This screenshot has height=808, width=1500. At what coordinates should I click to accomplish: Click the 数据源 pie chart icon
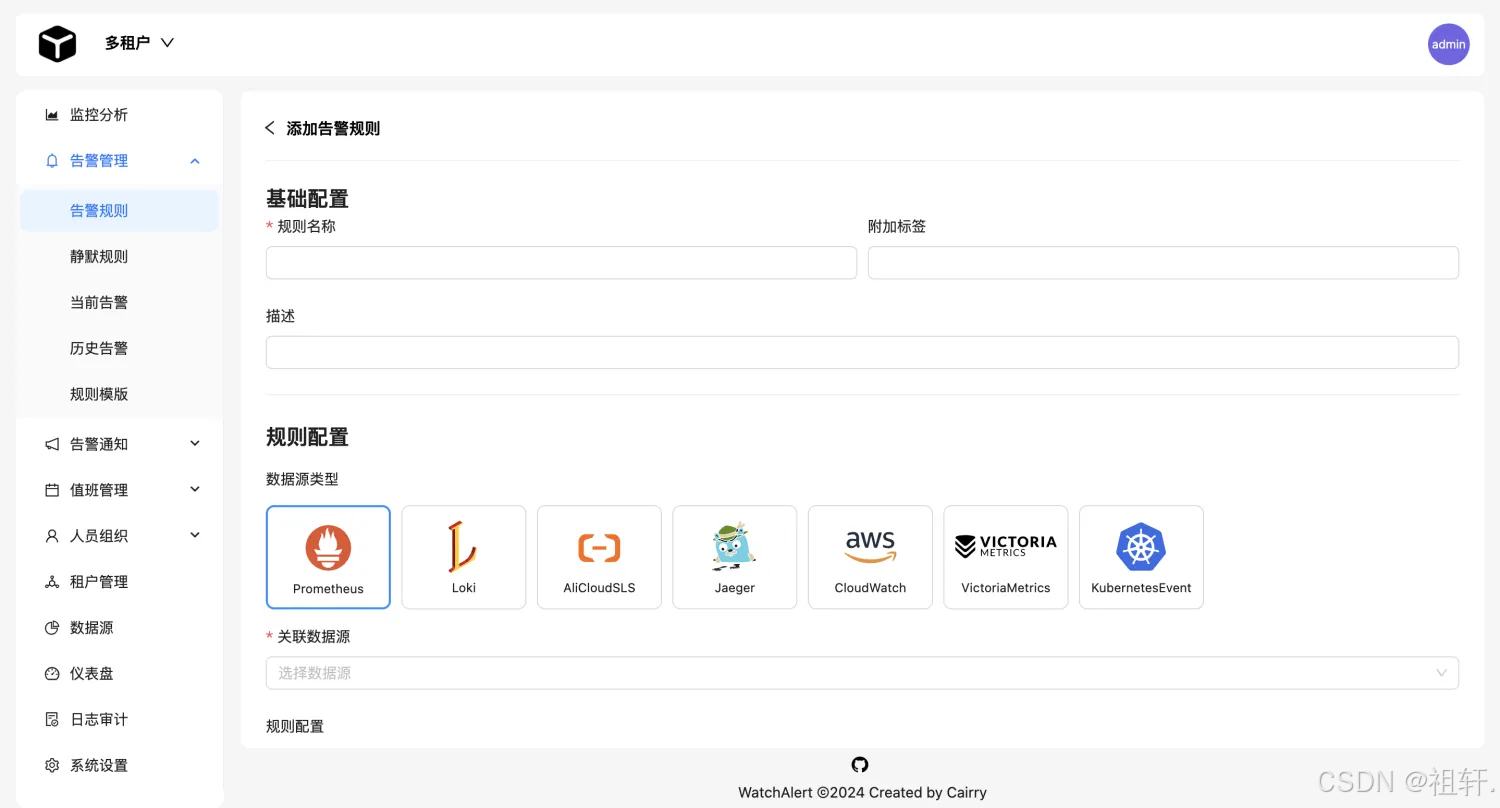52,628
